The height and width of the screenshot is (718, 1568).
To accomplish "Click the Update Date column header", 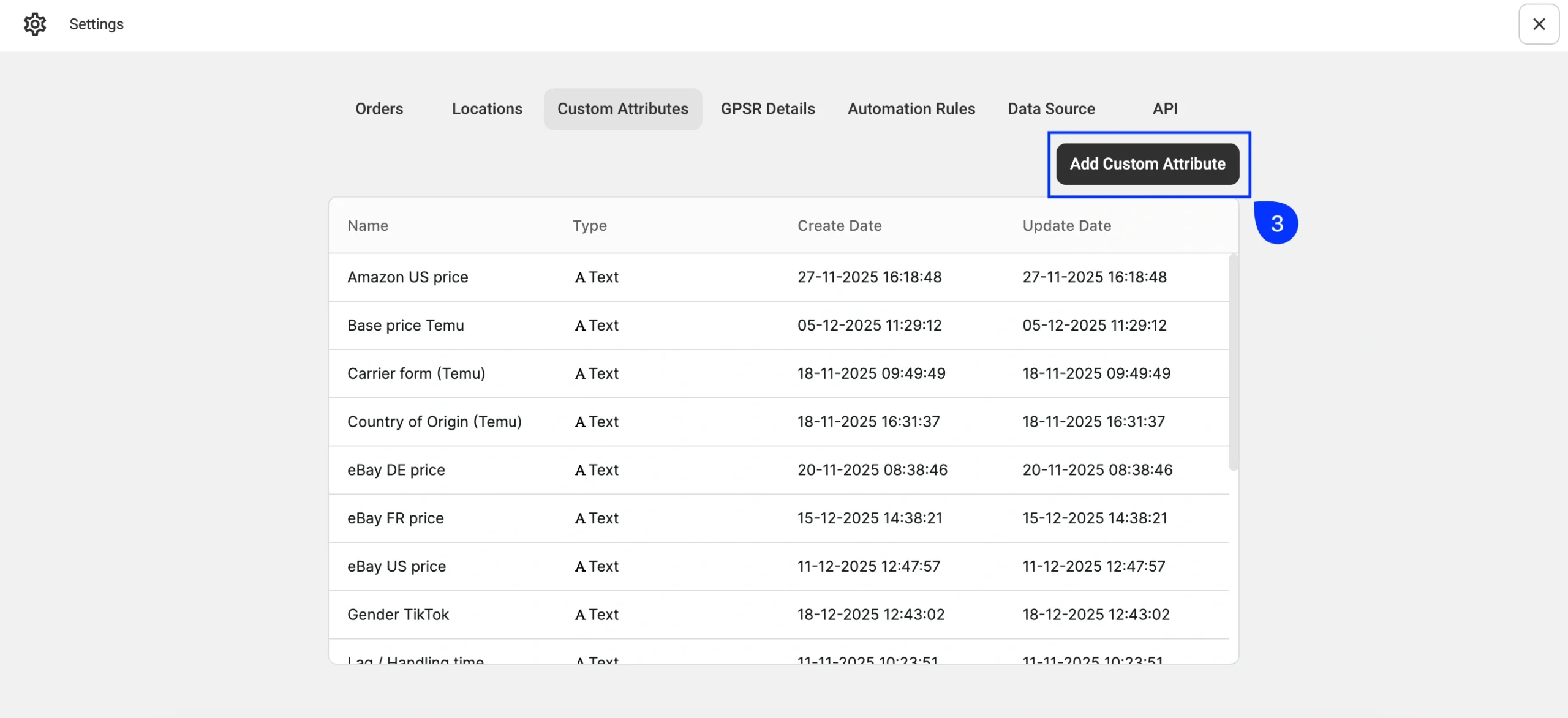I will pos(1066,226).
